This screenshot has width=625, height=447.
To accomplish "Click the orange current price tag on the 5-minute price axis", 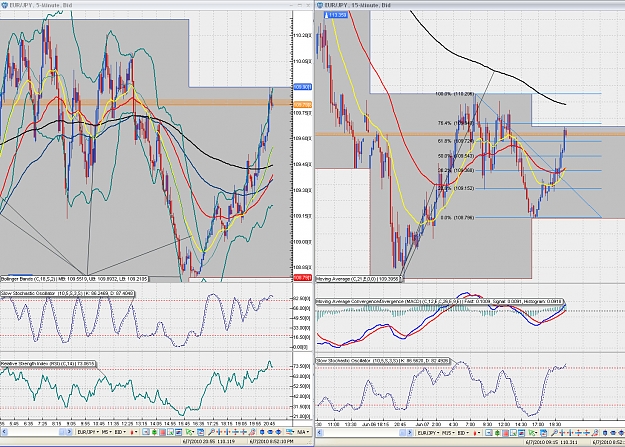I will click(303, 104).
